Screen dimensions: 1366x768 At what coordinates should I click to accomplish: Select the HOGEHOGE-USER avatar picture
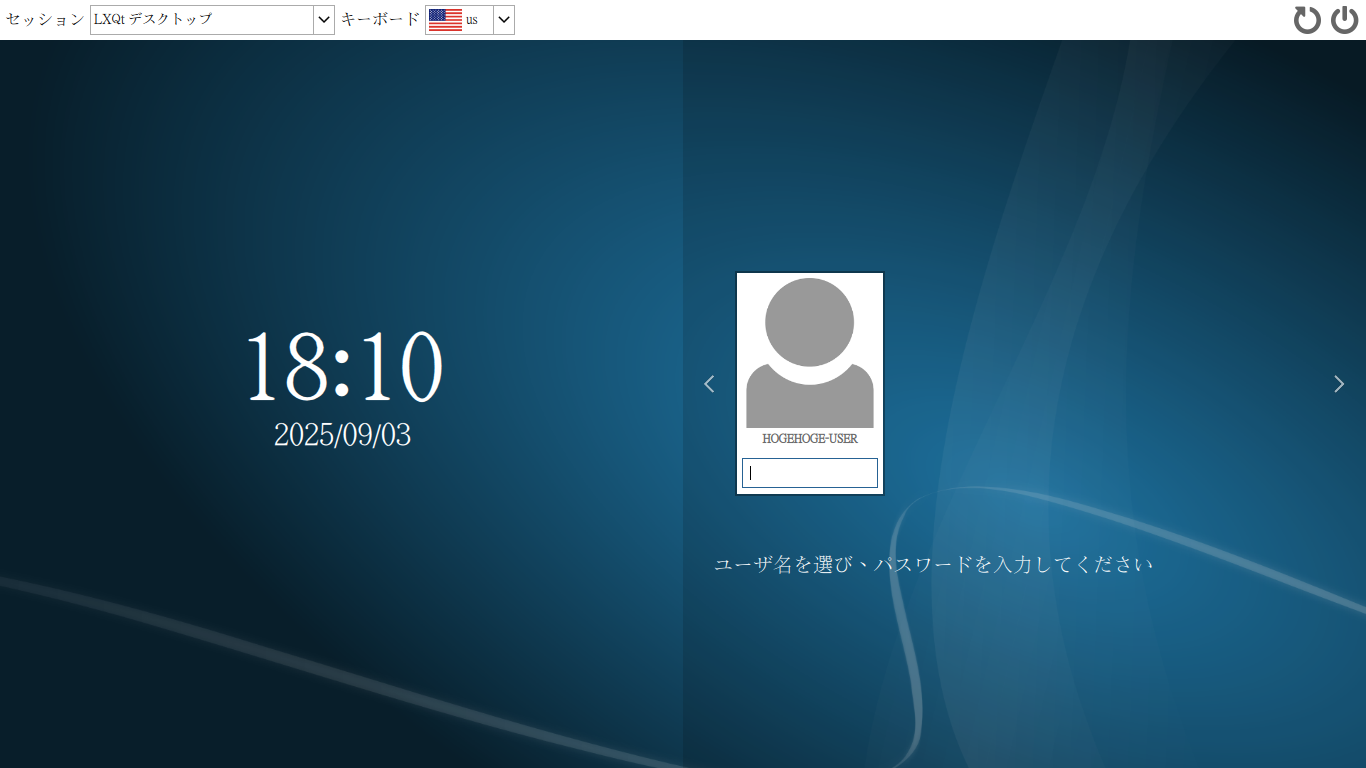pyautogui.click(x=810, y=353)
